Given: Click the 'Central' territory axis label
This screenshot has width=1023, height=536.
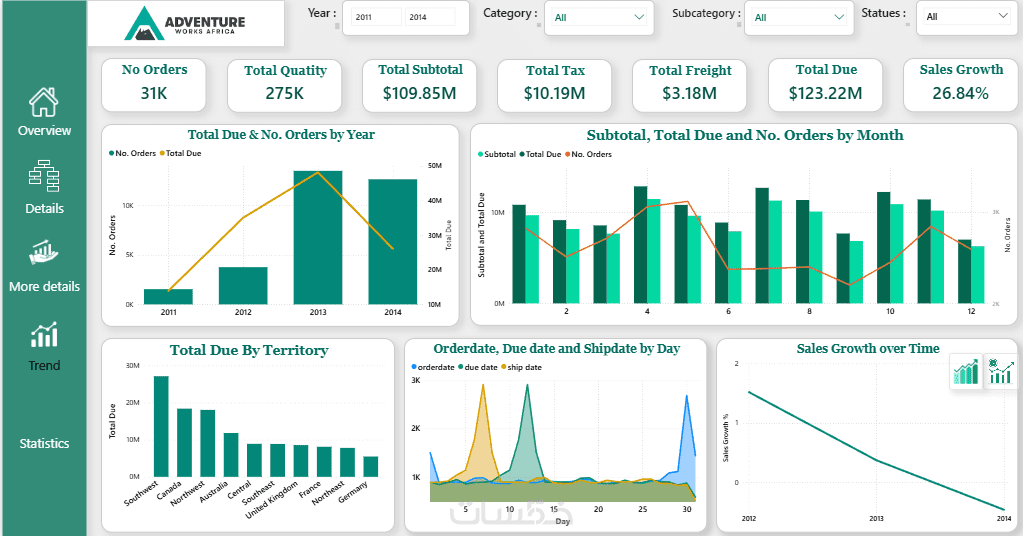Looking at the screenshot, I should (x=239, y=489).
